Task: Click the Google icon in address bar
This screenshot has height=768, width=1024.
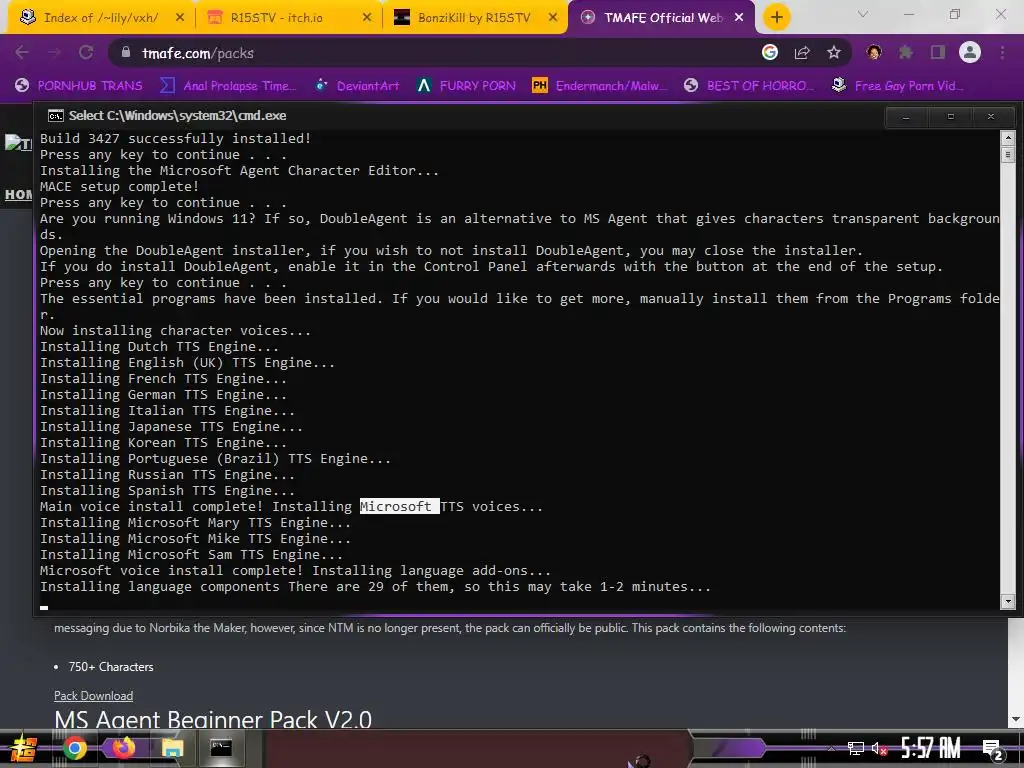Action: click(x=770, y=53)
